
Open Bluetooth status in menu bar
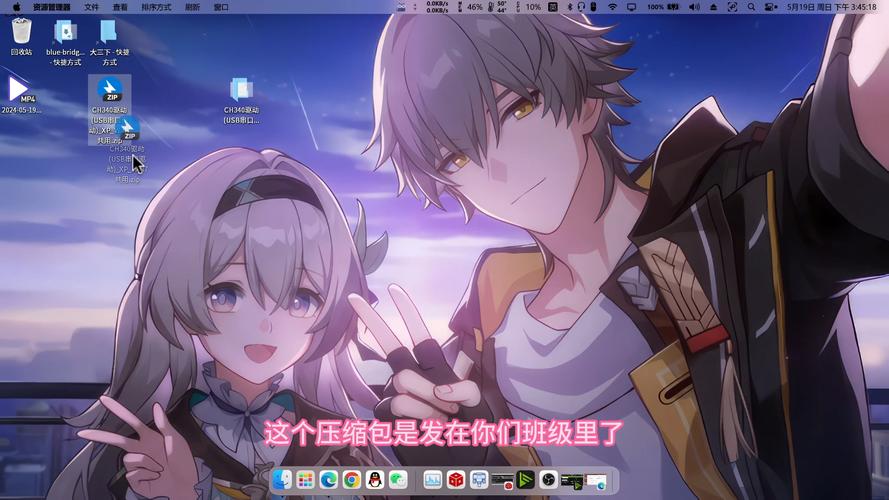pyautogui.click(x=570, y=7)
